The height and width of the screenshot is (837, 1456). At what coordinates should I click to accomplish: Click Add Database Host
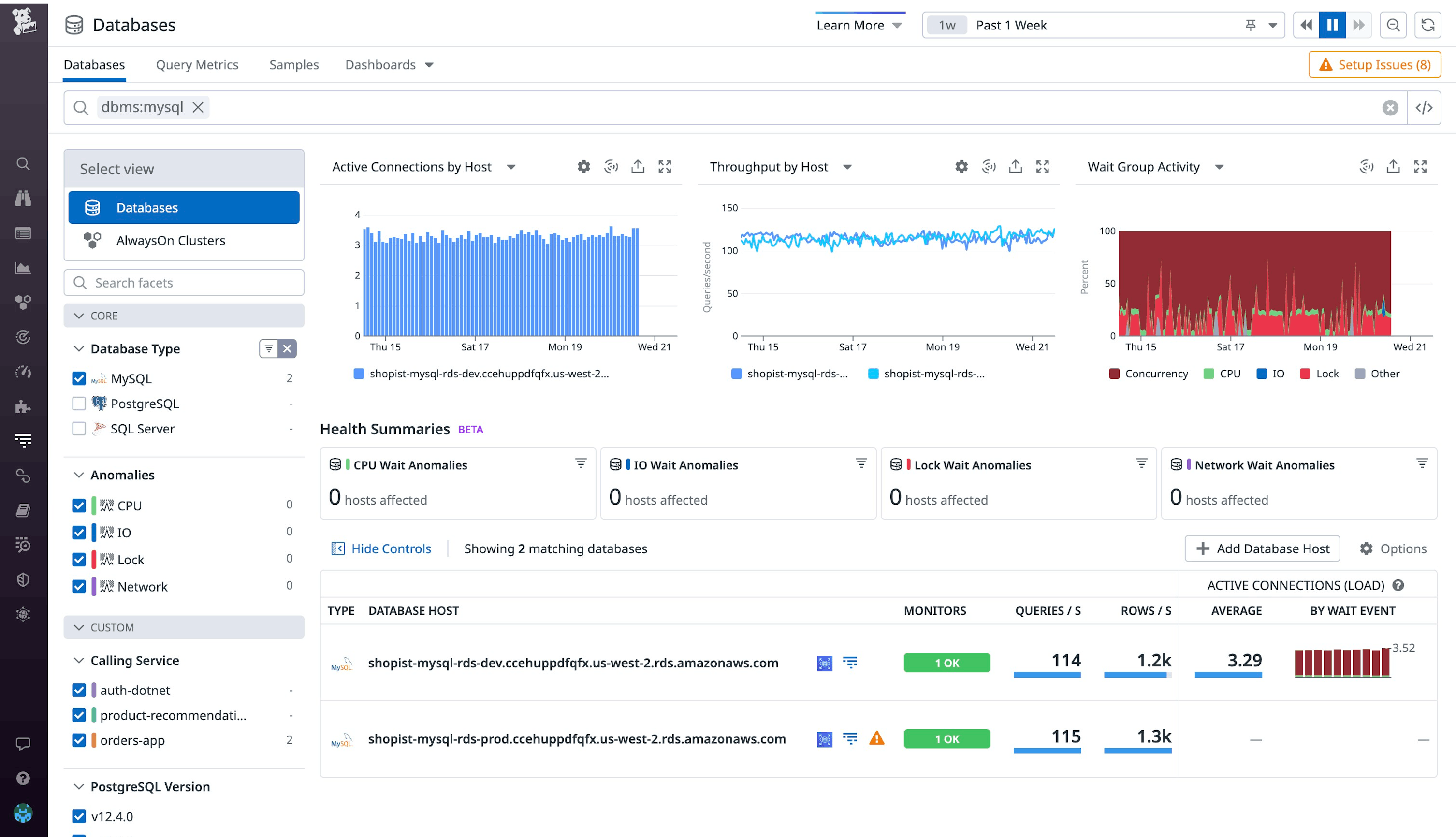click(x=1262, y=548)
